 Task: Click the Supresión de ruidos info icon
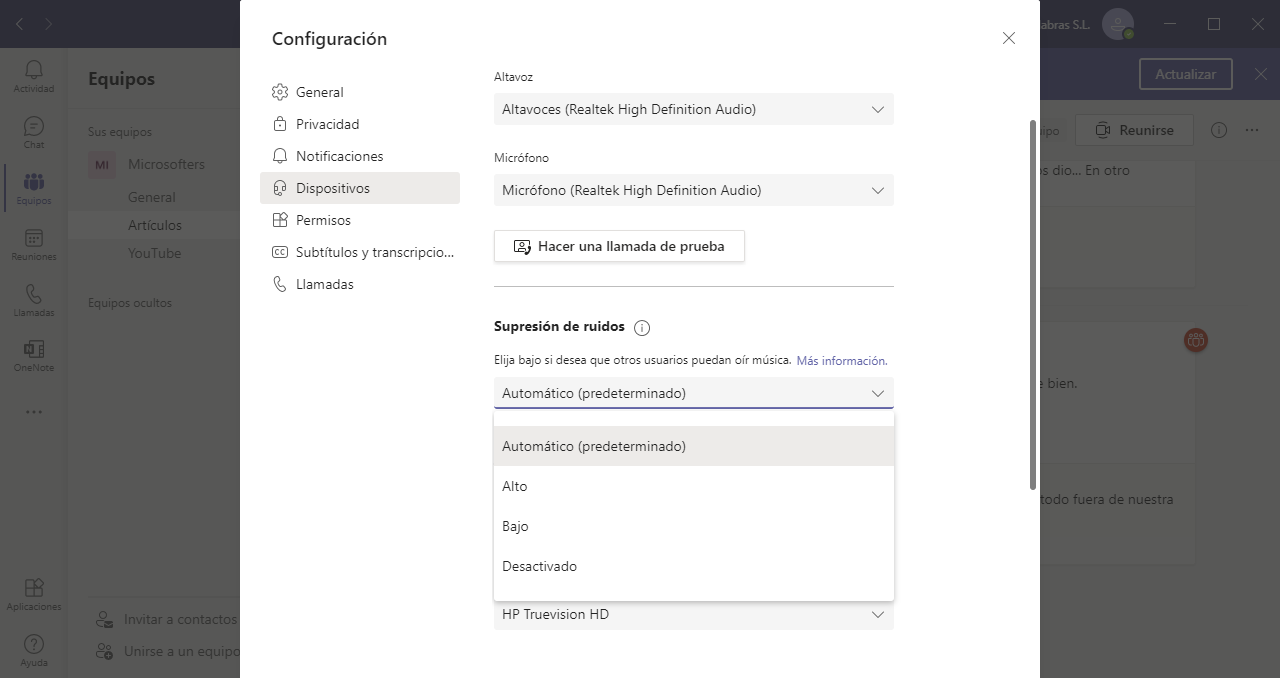[x=642, y=327]
